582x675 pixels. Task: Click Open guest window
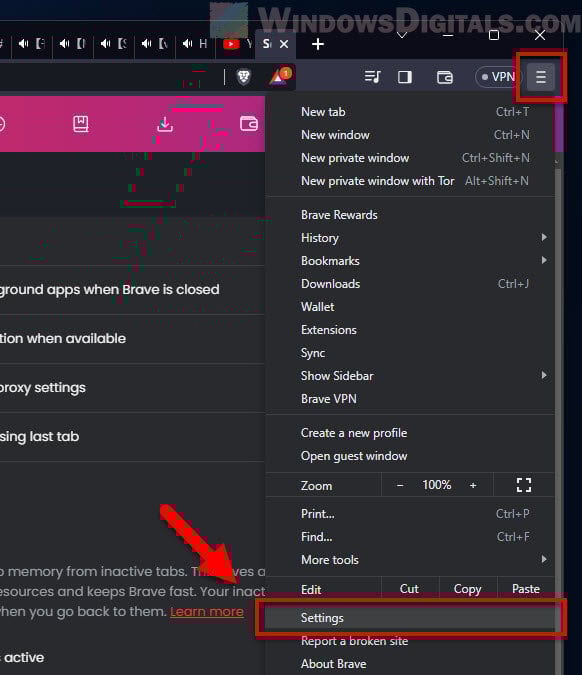(410, 456)
